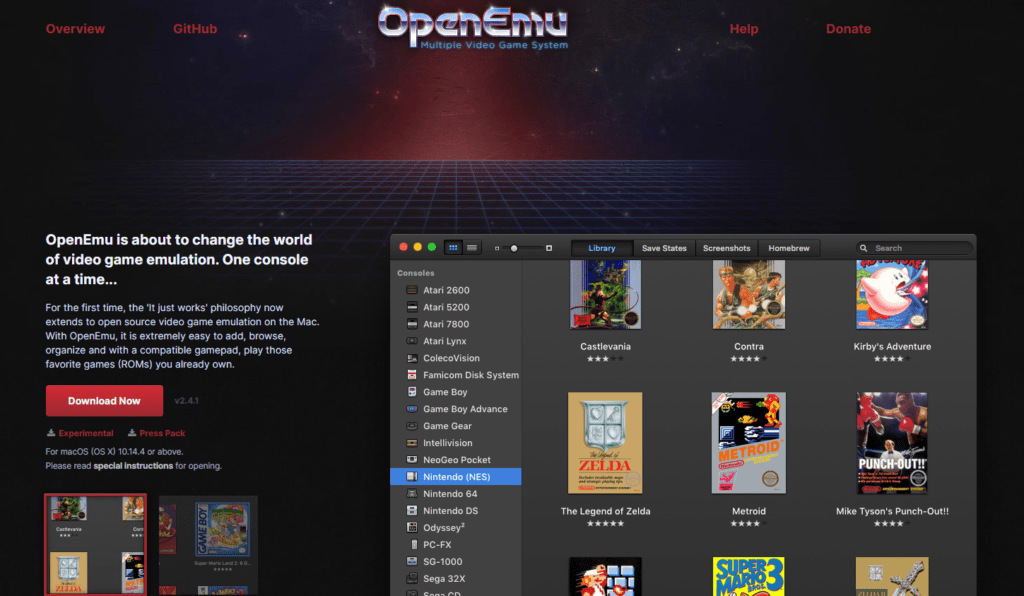Click the 'v2.4.1' version text

[186, 401]
